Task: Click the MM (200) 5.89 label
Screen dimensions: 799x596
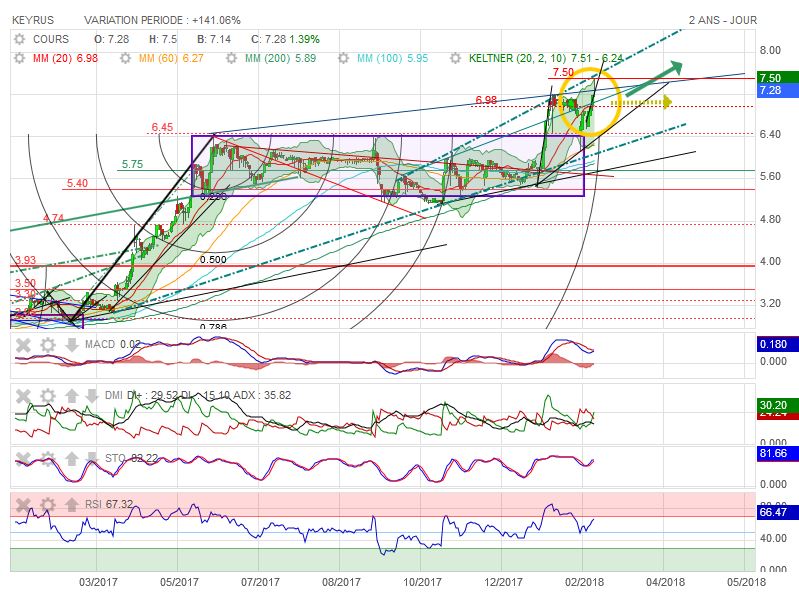Action: point(280,58)
